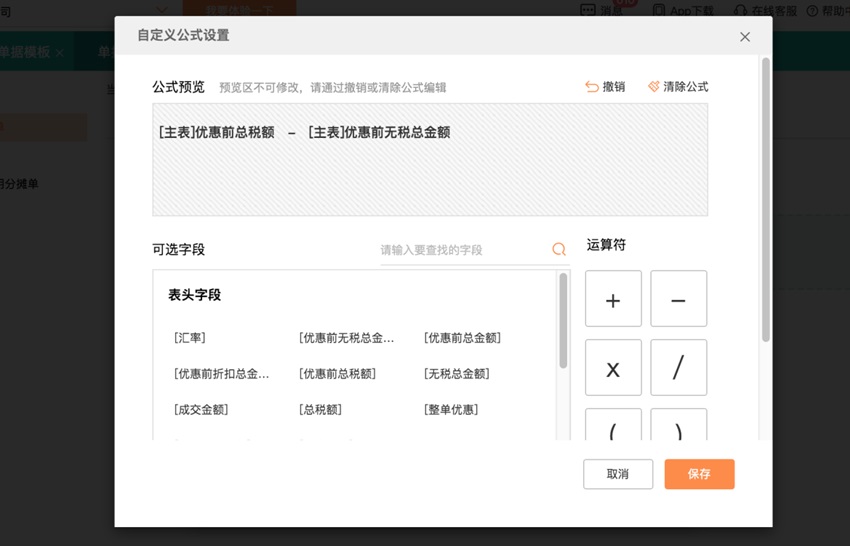Select the [整单优惠] field

tap(451, 409)
